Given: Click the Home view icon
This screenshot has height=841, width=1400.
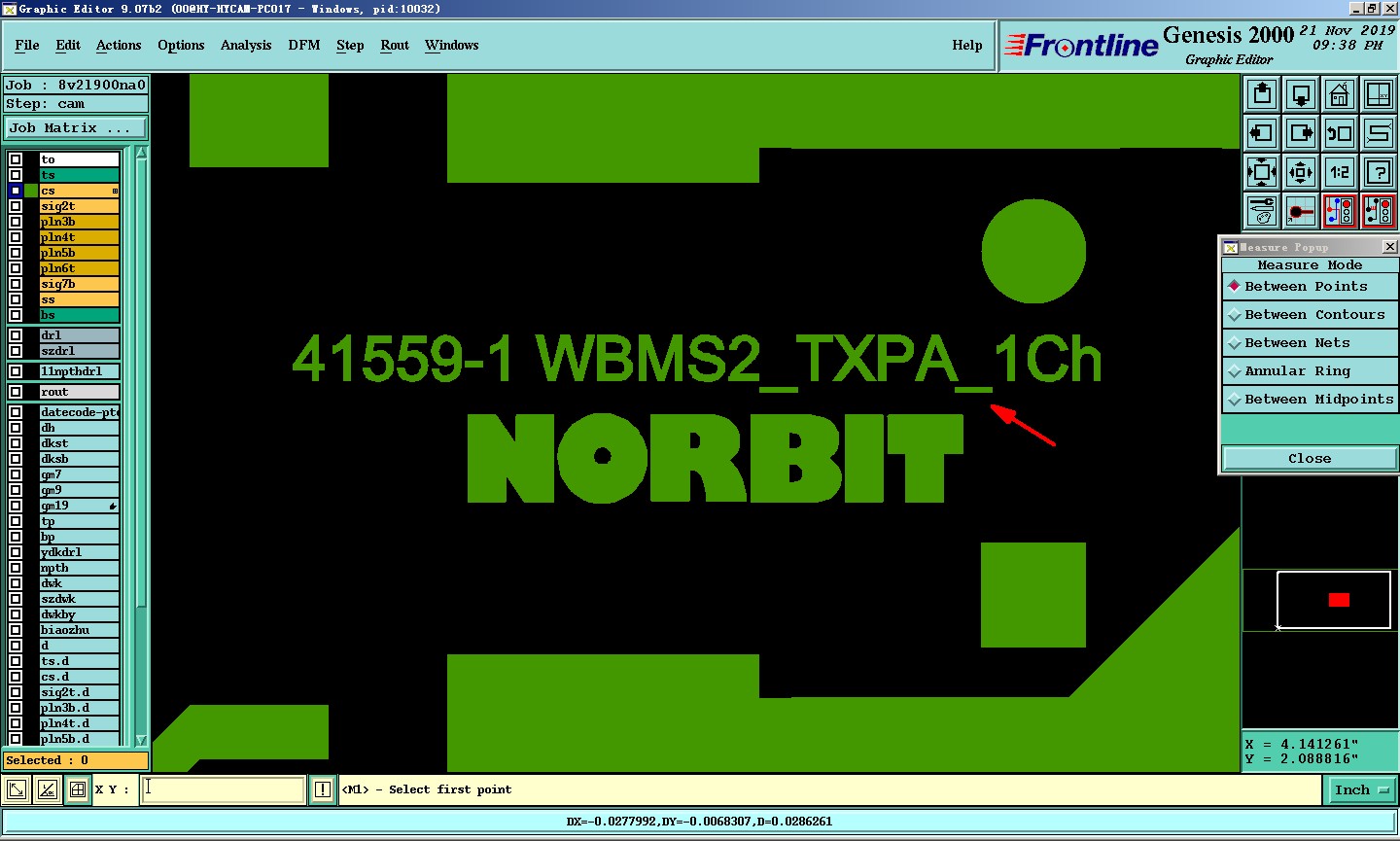Looking at the screenshot, I should point(1340,94).
